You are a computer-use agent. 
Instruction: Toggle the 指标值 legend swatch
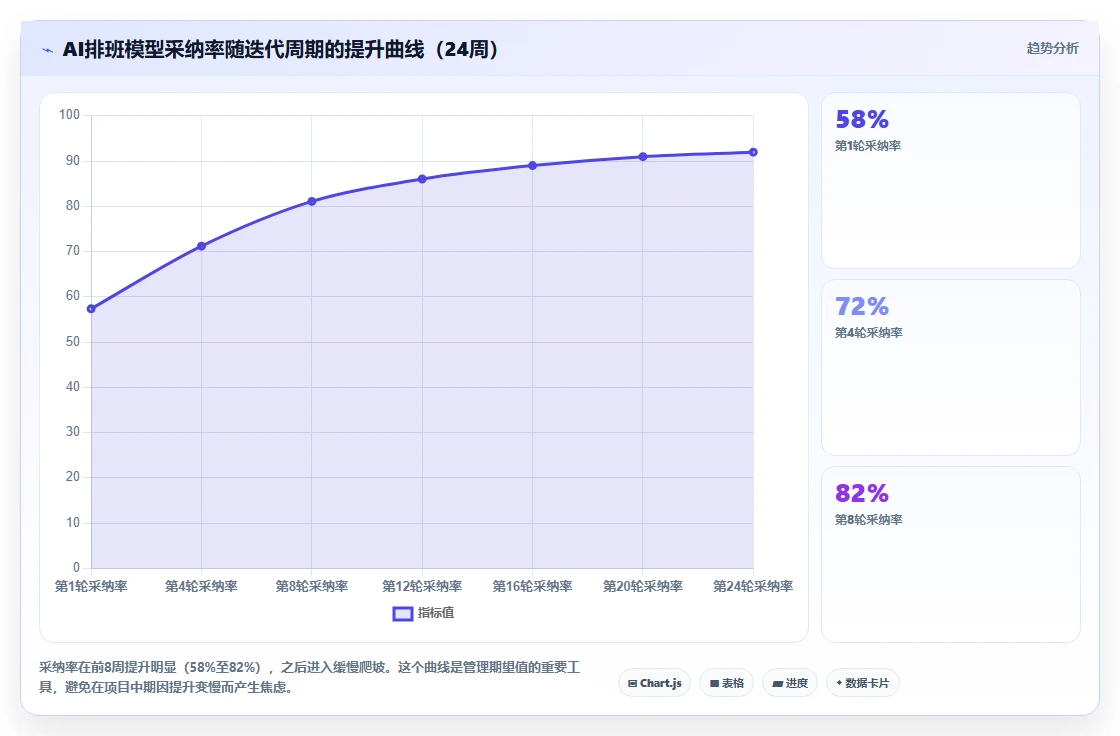(403, 613)
